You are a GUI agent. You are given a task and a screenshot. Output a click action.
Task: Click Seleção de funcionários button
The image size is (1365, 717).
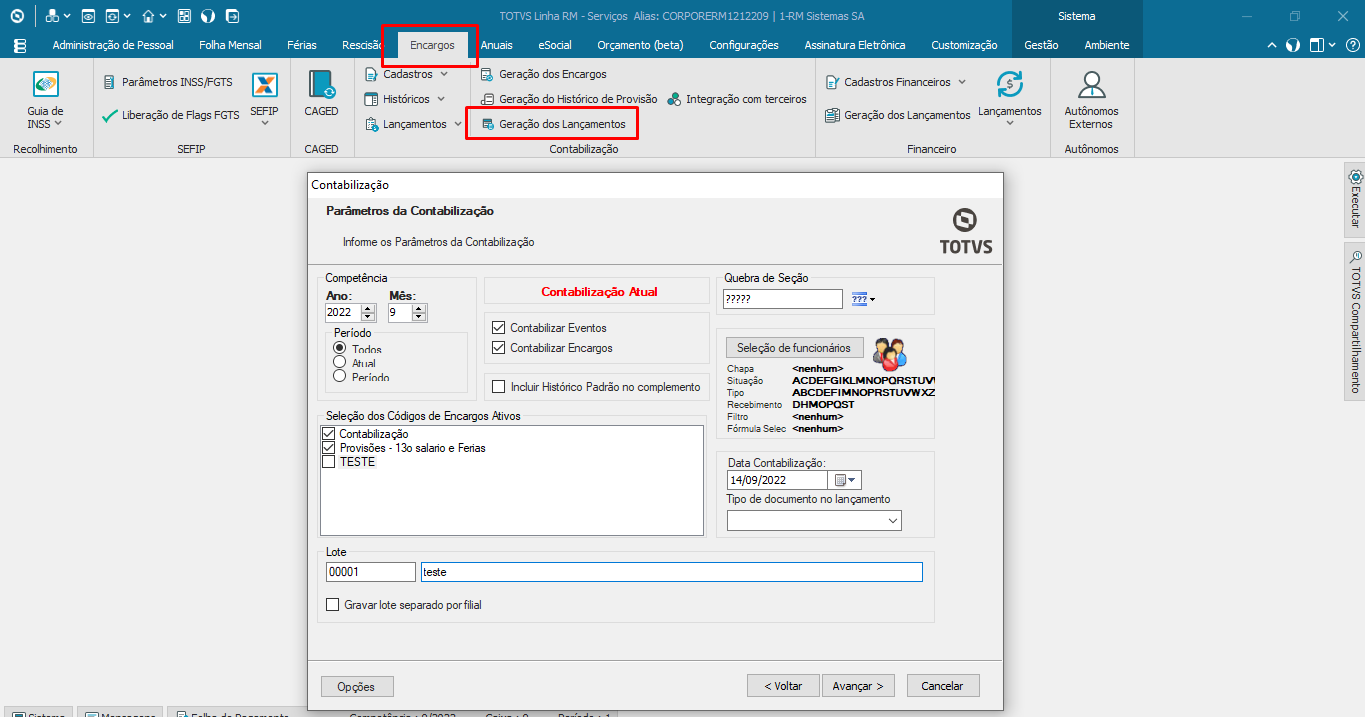point(794,348)
